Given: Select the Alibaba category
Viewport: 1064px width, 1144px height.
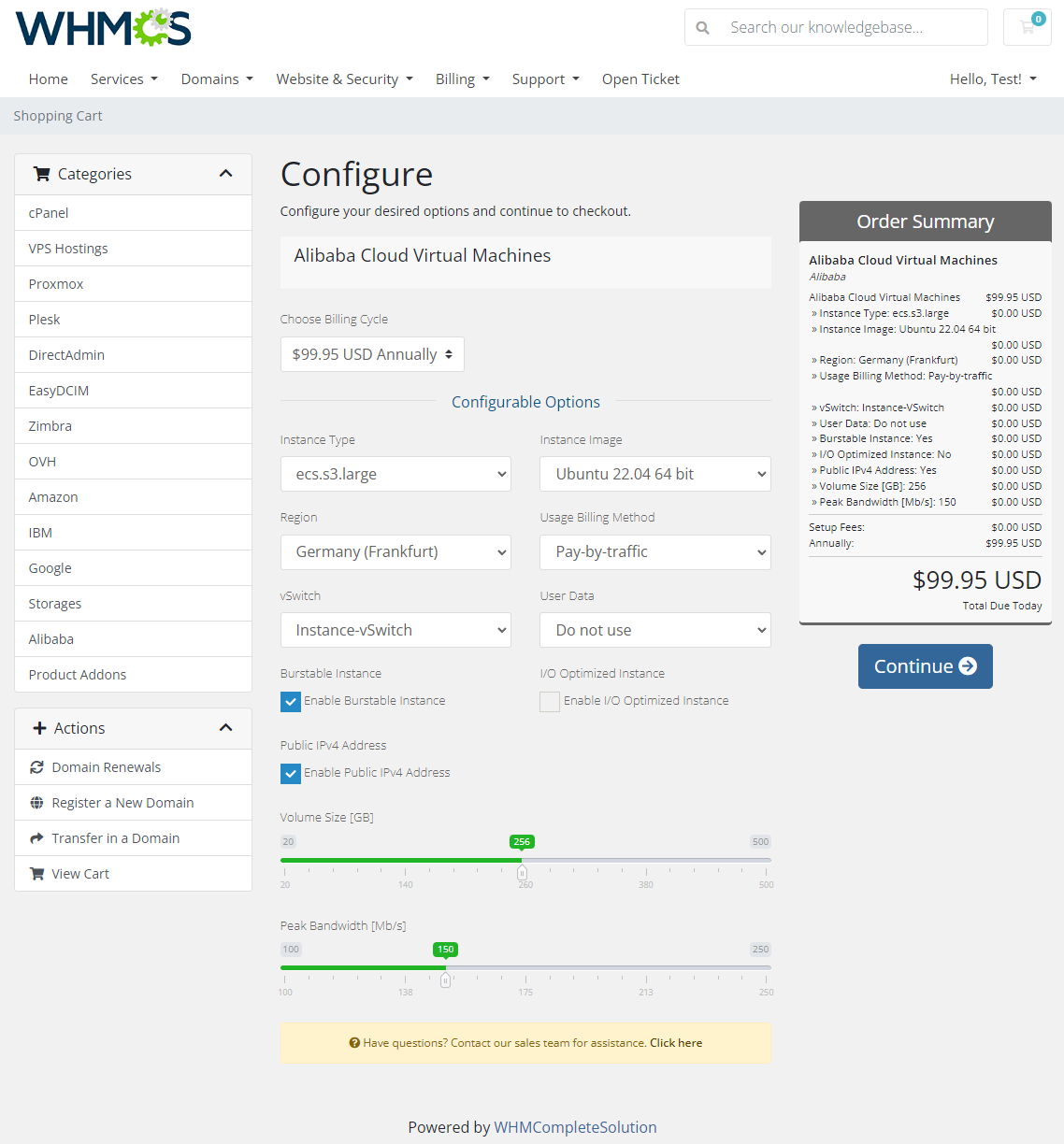Looking at the screenshot, I should click(x=134, y=639).
